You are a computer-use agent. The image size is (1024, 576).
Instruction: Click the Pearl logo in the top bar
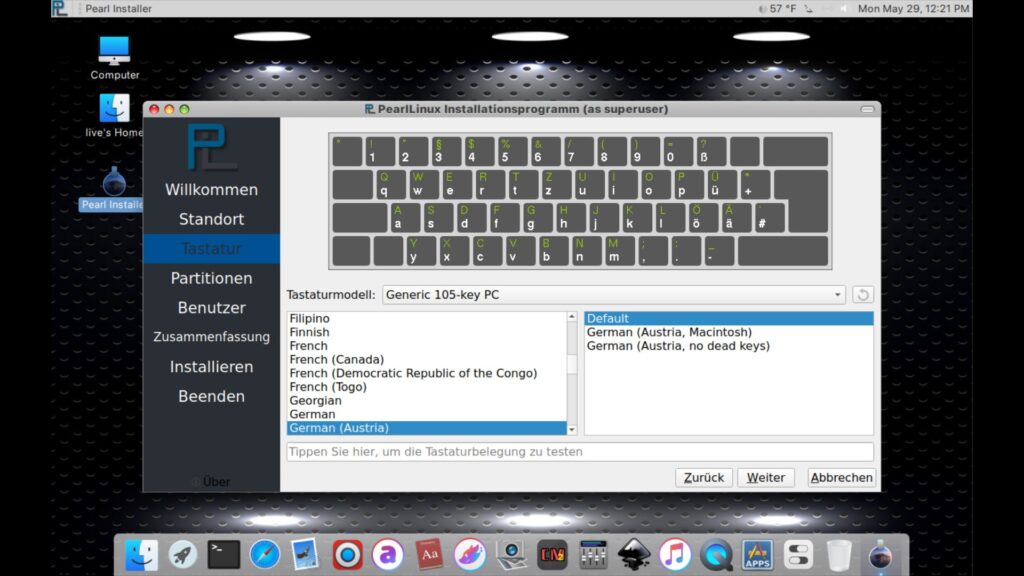tap(59, 8)
